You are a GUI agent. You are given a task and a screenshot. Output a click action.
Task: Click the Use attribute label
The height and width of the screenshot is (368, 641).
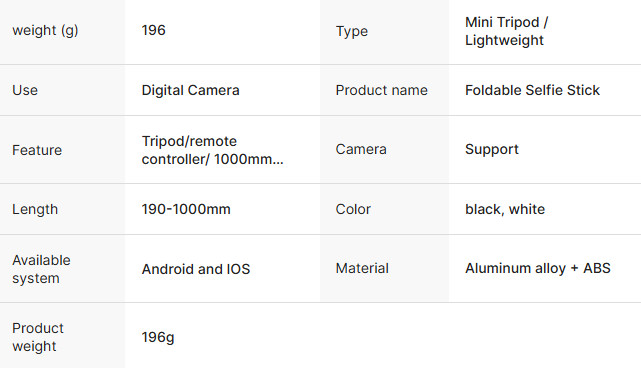(x=25, y=90)
